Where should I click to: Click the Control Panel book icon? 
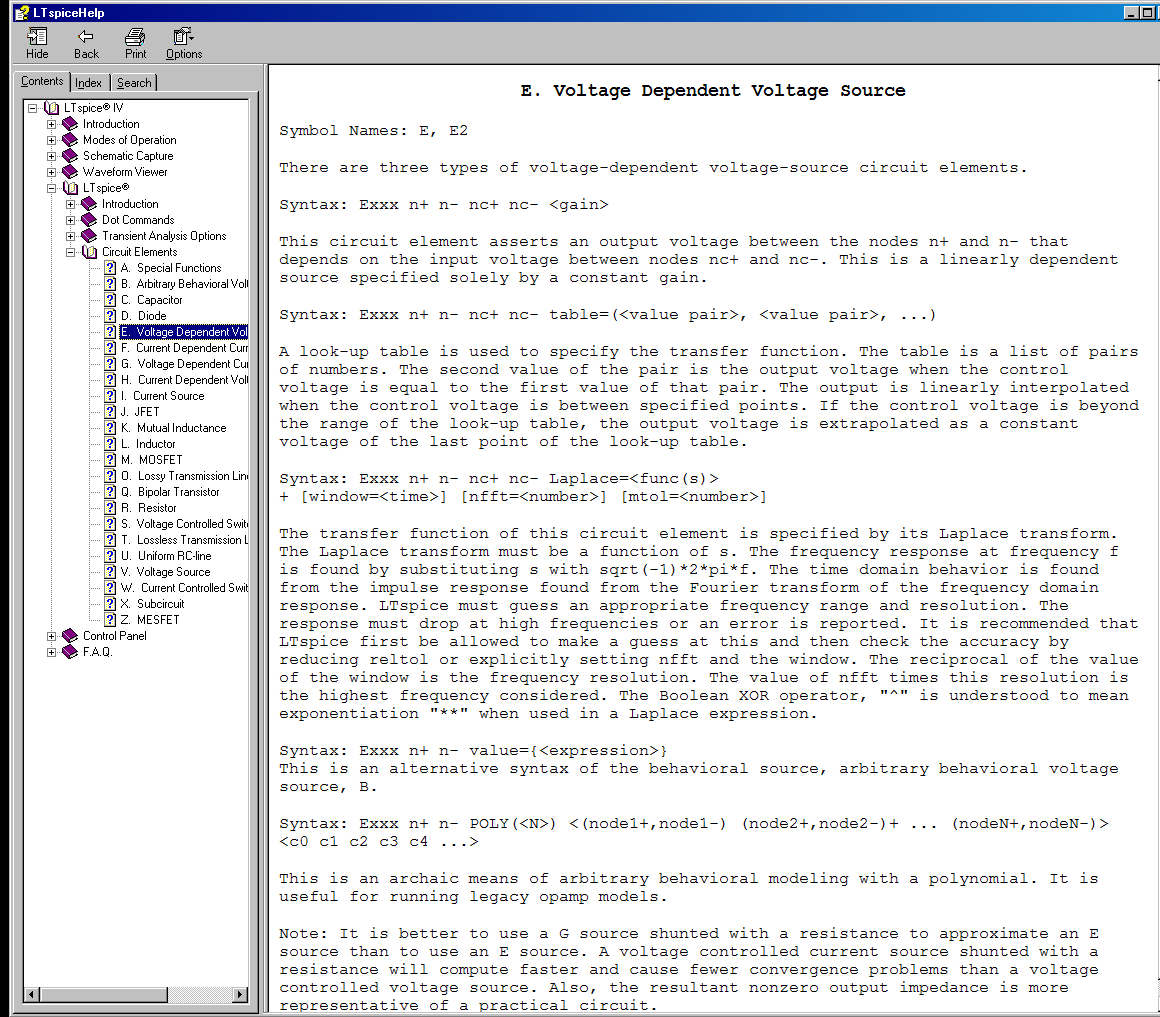tap(70, 635)
